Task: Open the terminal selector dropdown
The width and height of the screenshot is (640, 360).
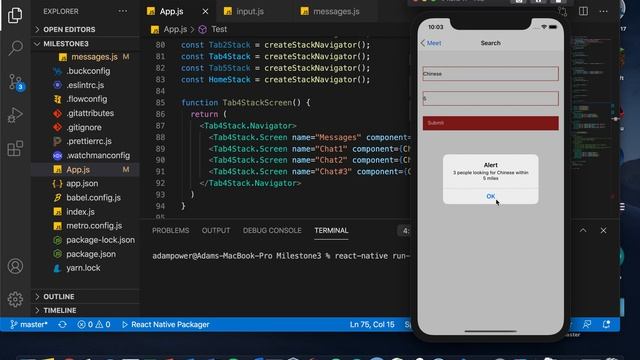Action: coord(404,231)
